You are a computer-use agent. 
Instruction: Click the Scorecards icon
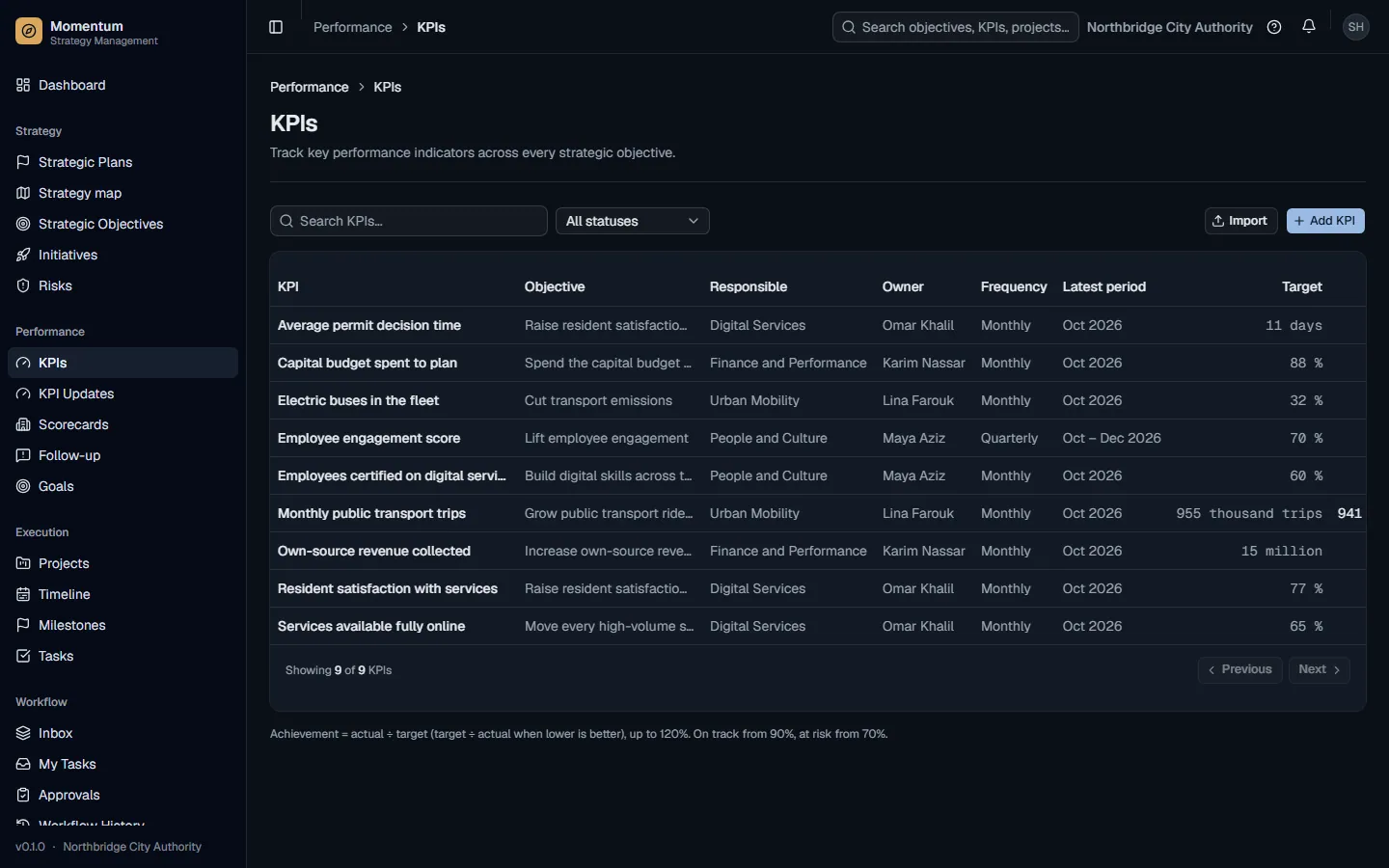point(23,424)
